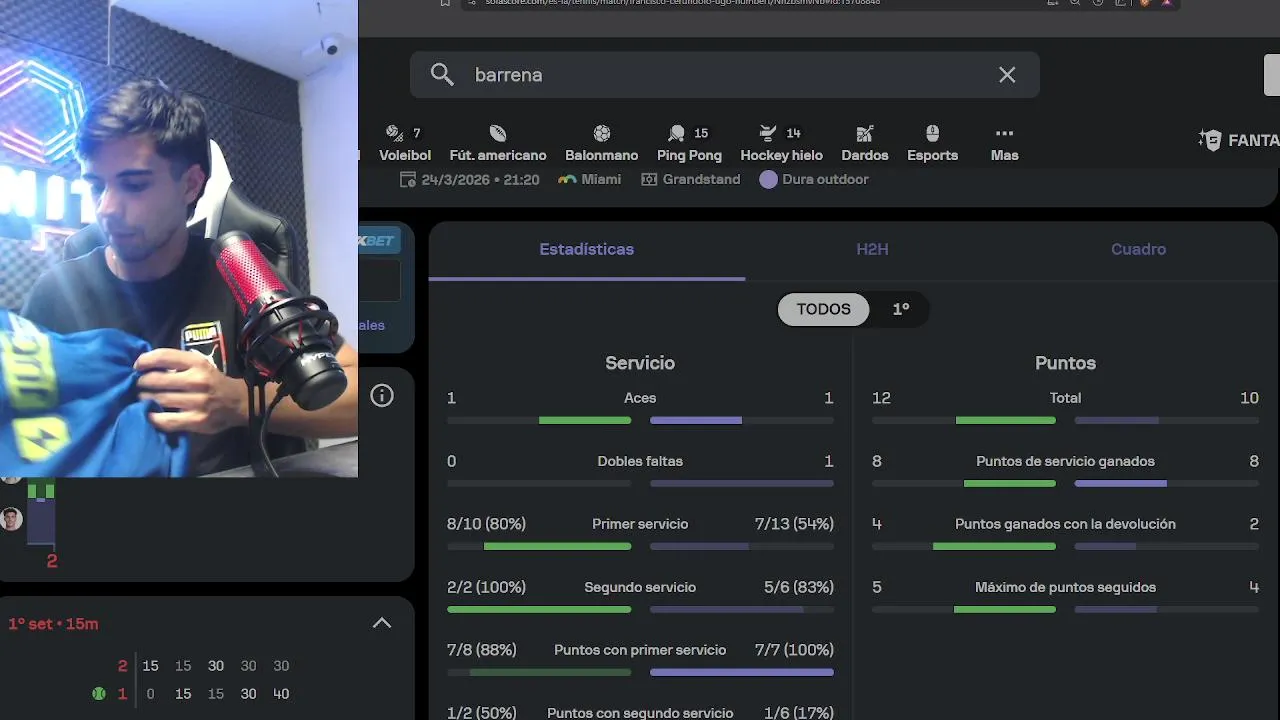Click the player avatar thumbnail
This screenshot has width=1280, height=720.
[11, 519]
